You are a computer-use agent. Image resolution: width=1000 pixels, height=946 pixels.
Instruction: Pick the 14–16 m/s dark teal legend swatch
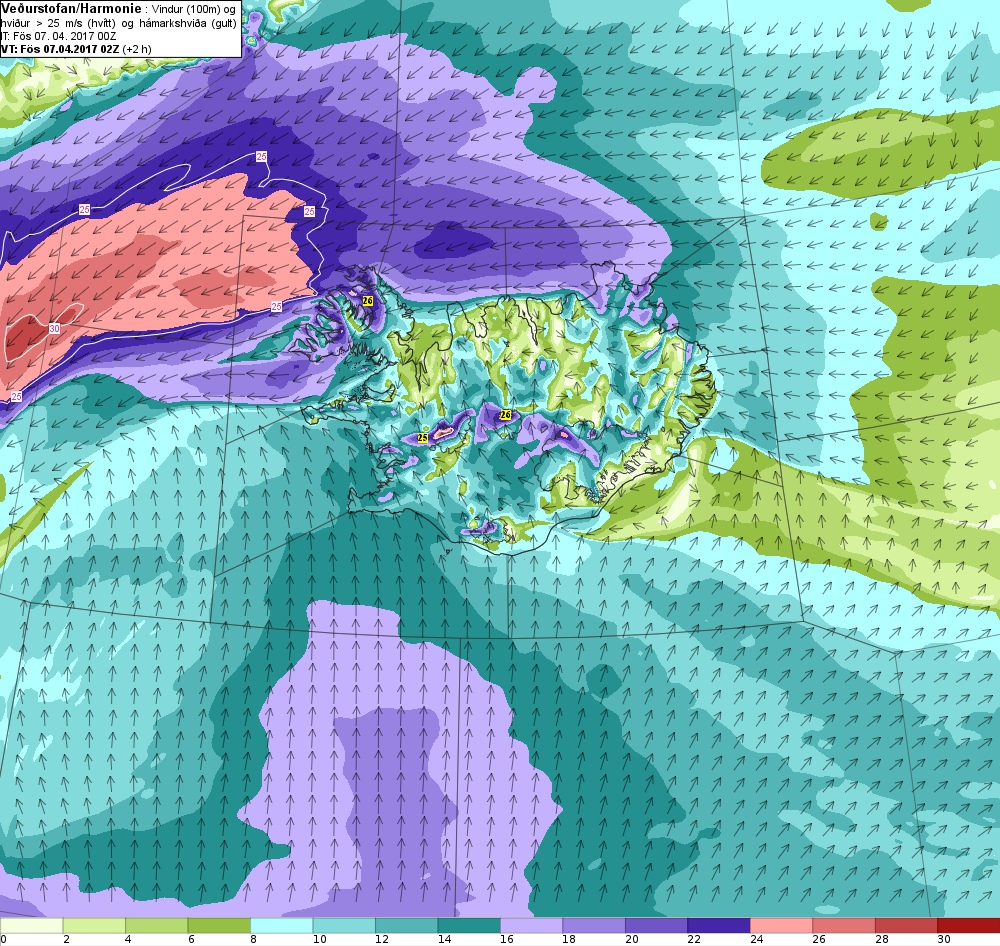pos(469,925)
